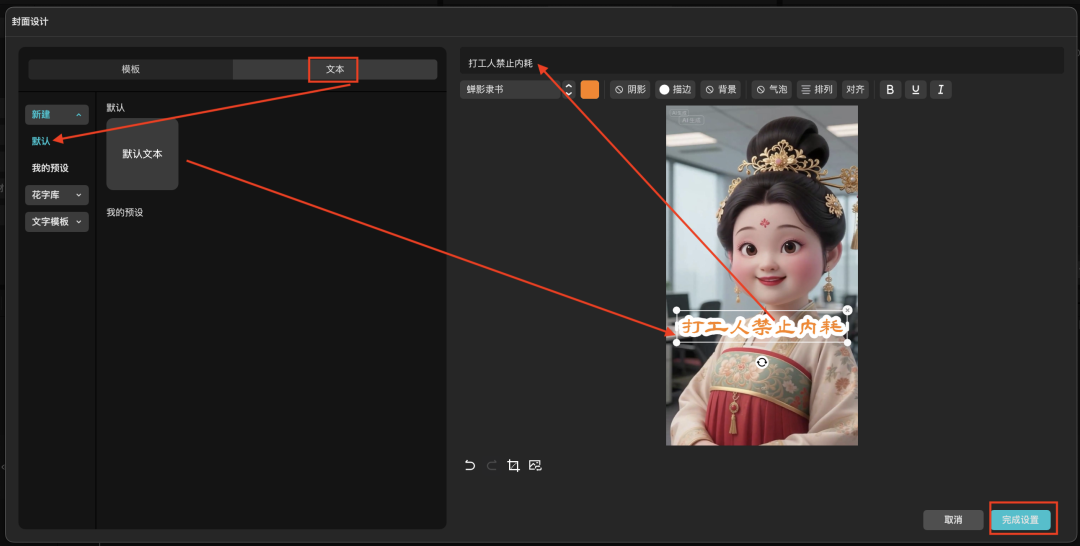Enable the 背景 background option
This screenshot has height=546, width=1080.
coord(720,90)
